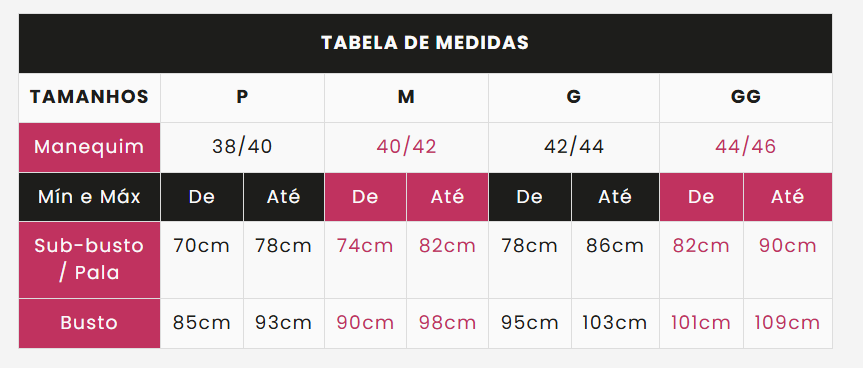
Task: Select manequim value 38/40
Action: [242, 147]
